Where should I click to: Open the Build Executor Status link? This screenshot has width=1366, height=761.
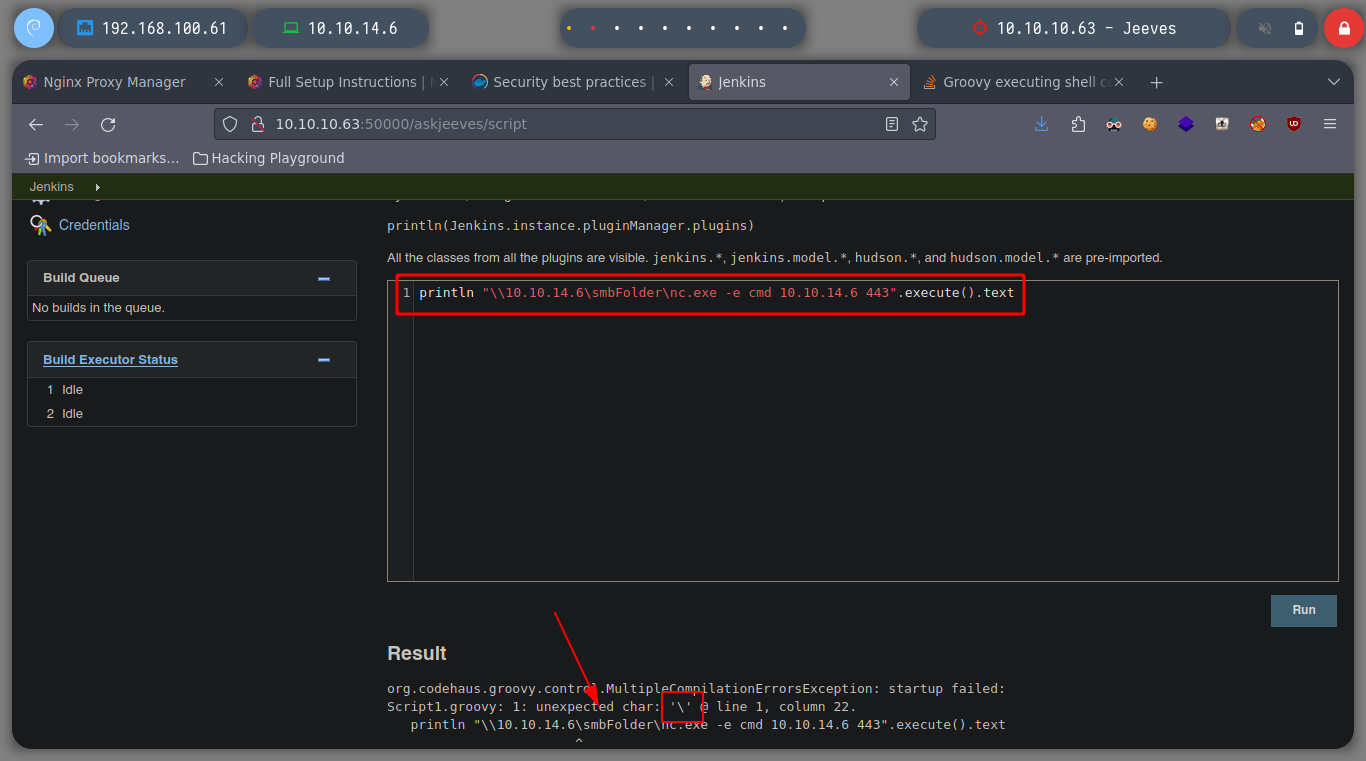click(x=110, y=360)
